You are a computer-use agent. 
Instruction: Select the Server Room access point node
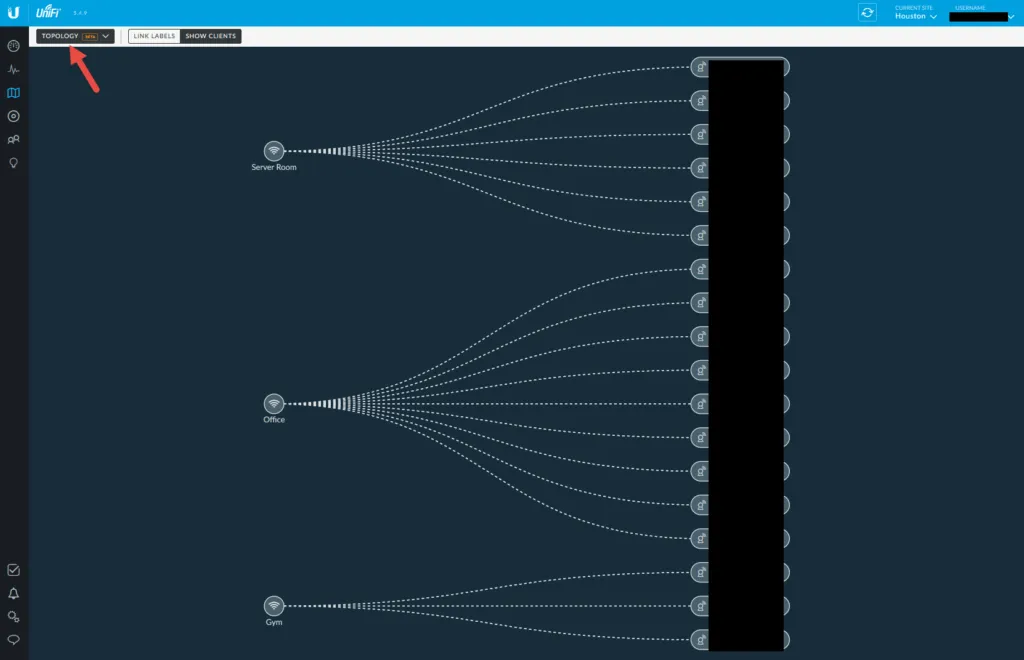click(273, 151)
